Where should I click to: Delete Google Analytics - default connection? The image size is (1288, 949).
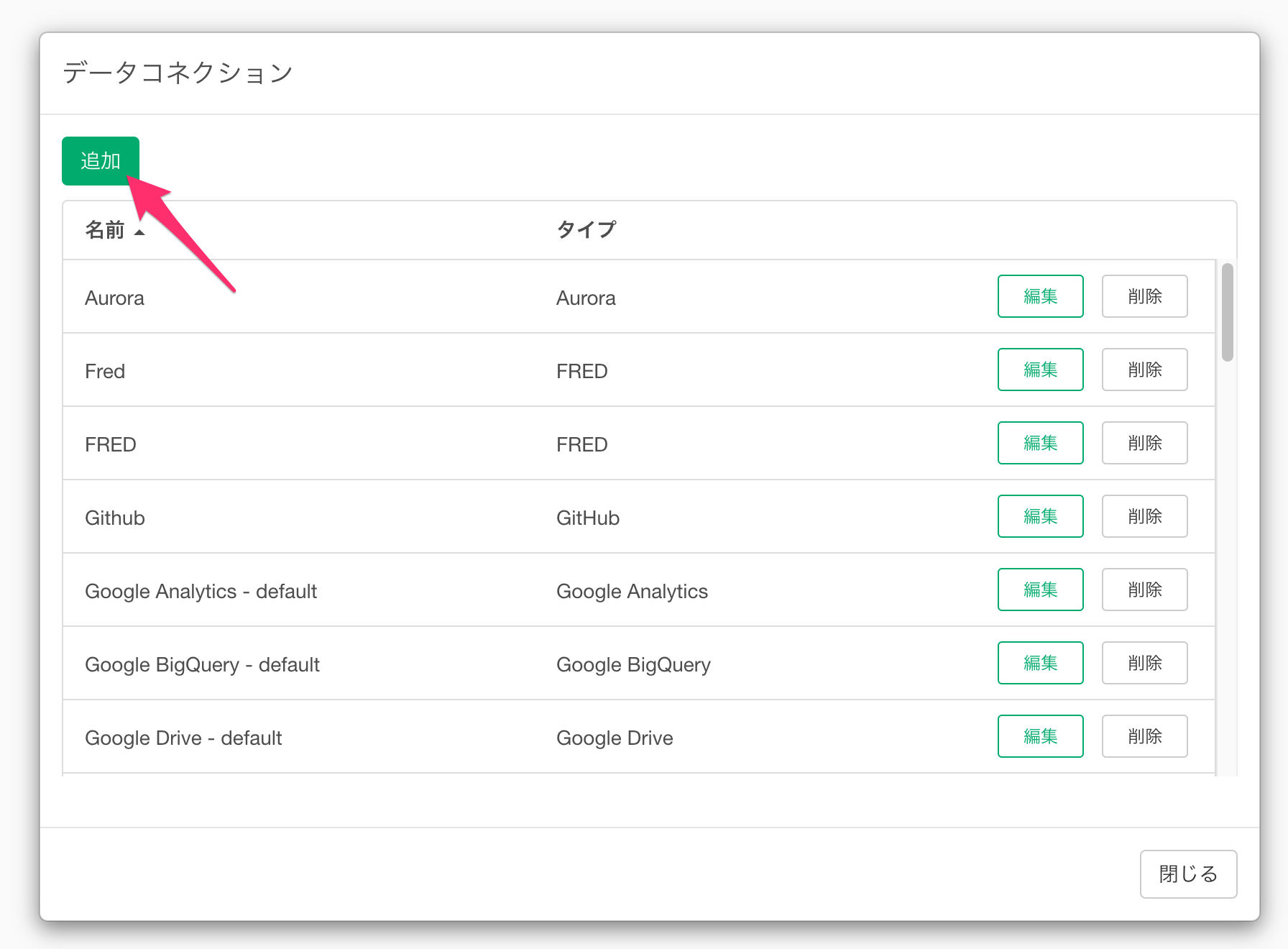click(1144, 590)
